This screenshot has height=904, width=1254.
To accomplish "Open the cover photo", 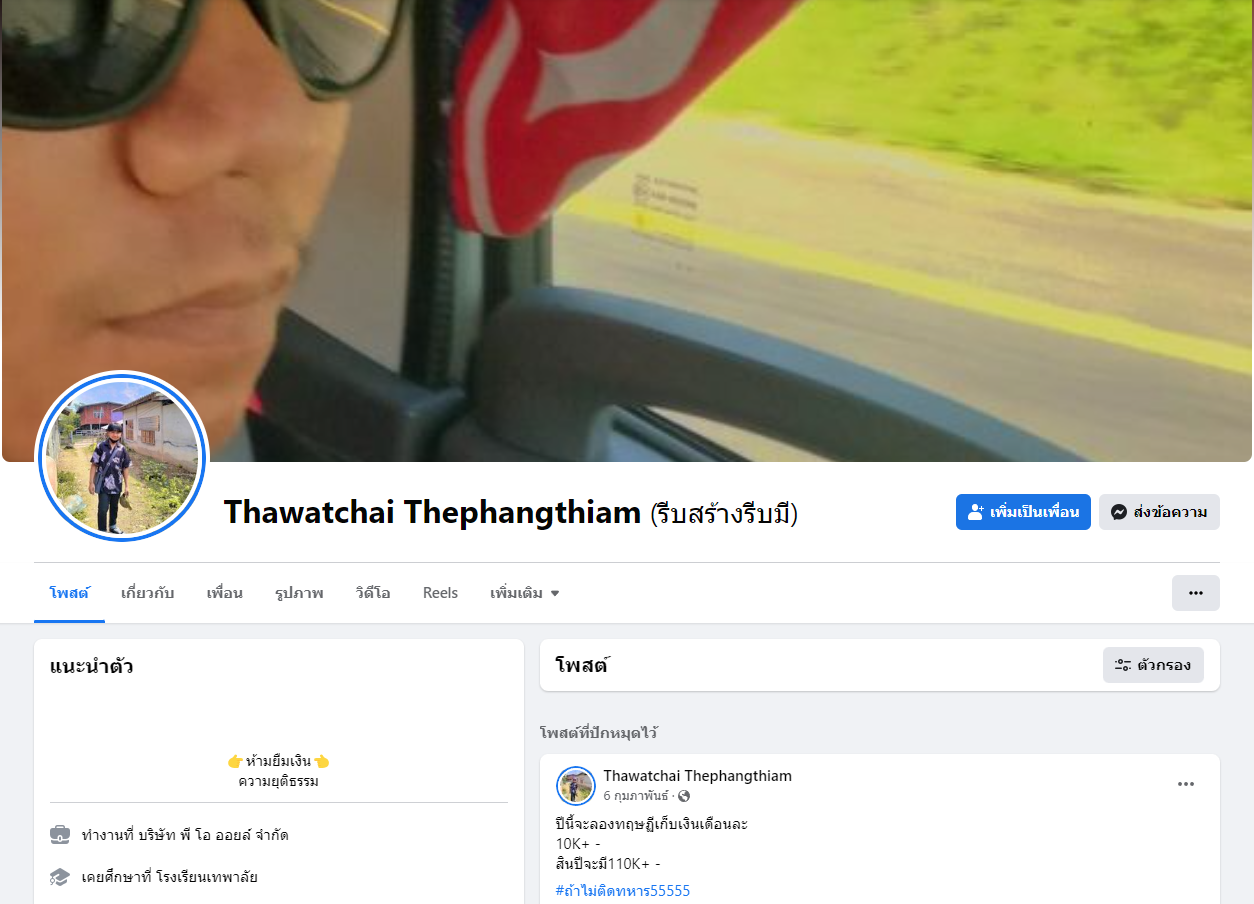I will tap(627, 230).
